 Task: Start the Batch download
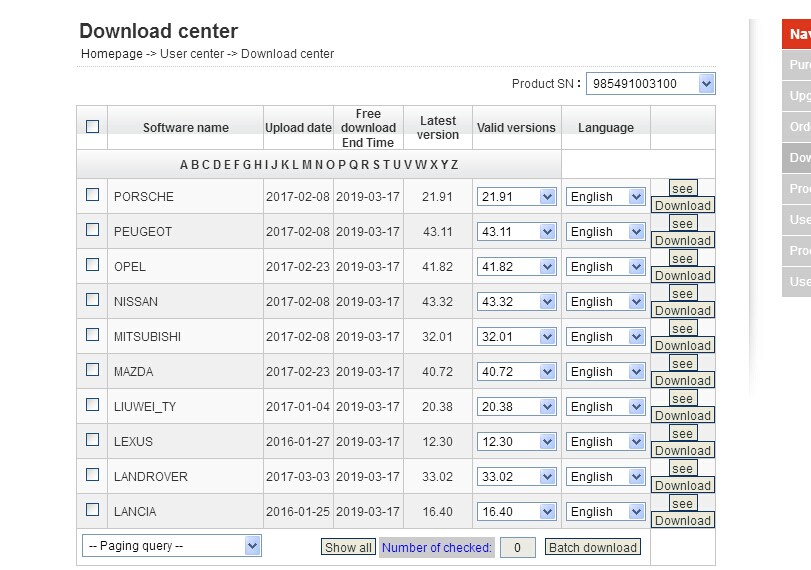(593, 548)
